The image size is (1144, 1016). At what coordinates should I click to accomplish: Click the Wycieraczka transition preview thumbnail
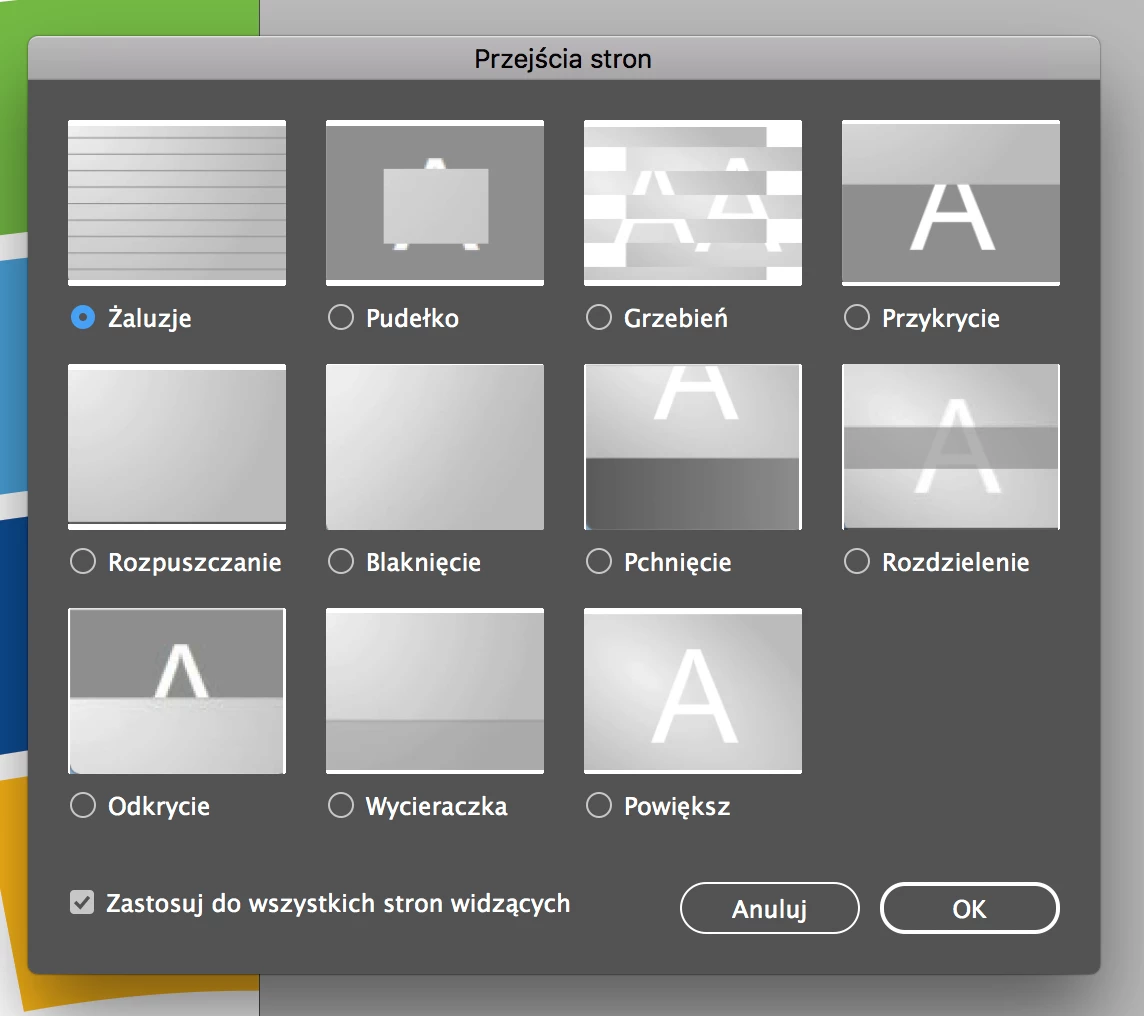point(435,691)
